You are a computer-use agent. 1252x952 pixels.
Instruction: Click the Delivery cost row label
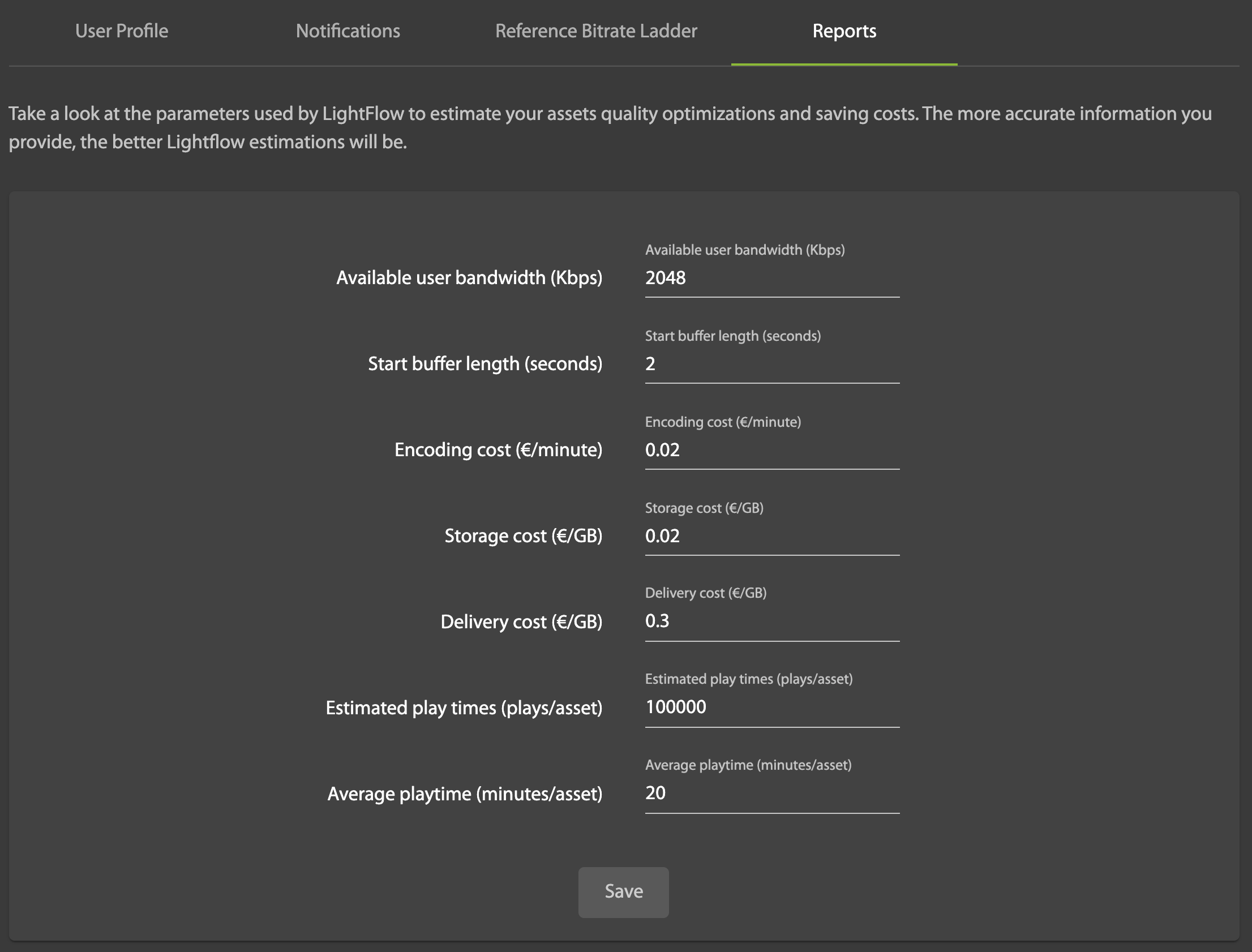pyautogui.click(x=521, y=622)
